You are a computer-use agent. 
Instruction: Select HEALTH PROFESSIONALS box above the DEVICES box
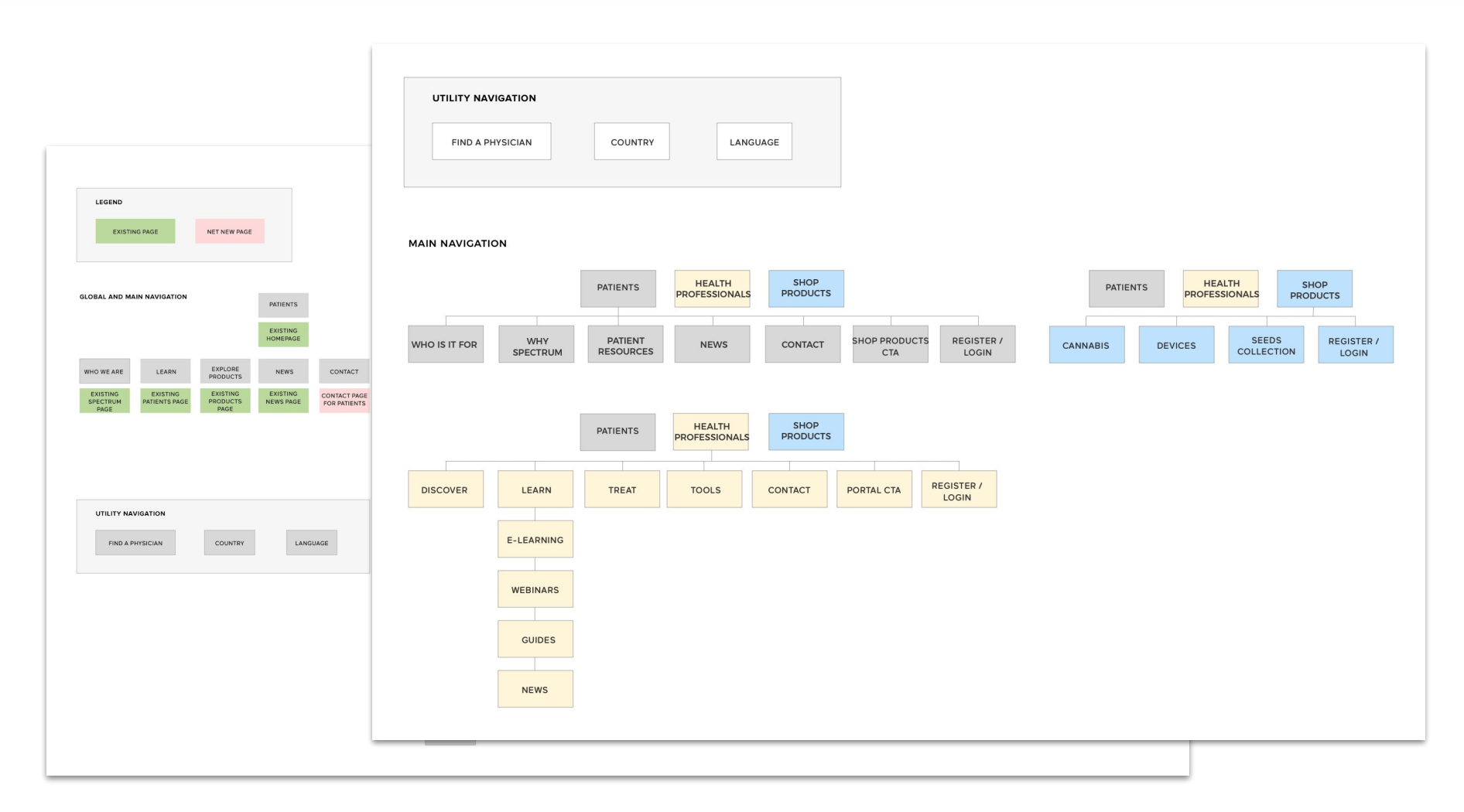1220,288
